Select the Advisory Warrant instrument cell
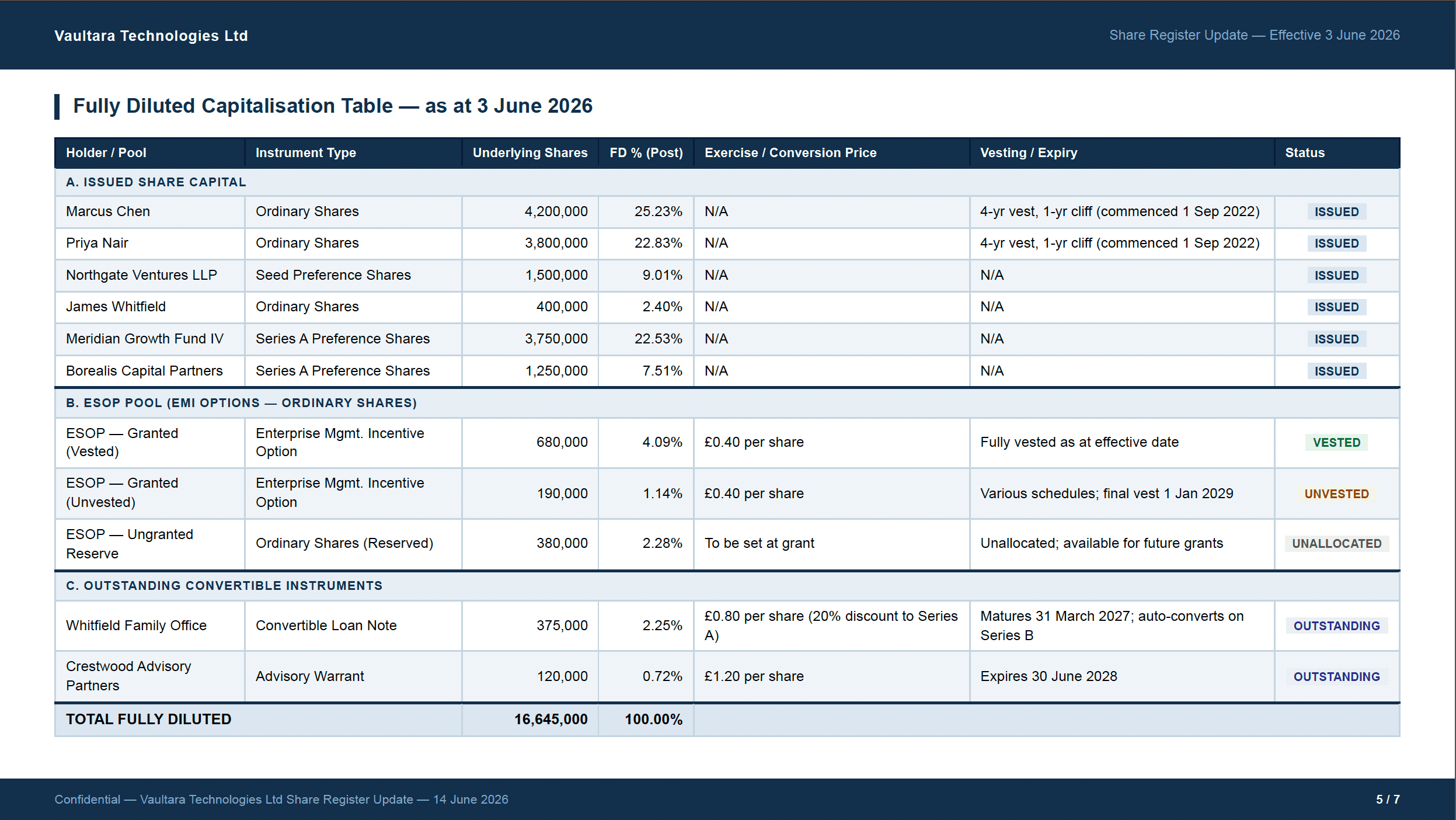The width and height of the screenshot is (1456, 820). coord(353,676)
